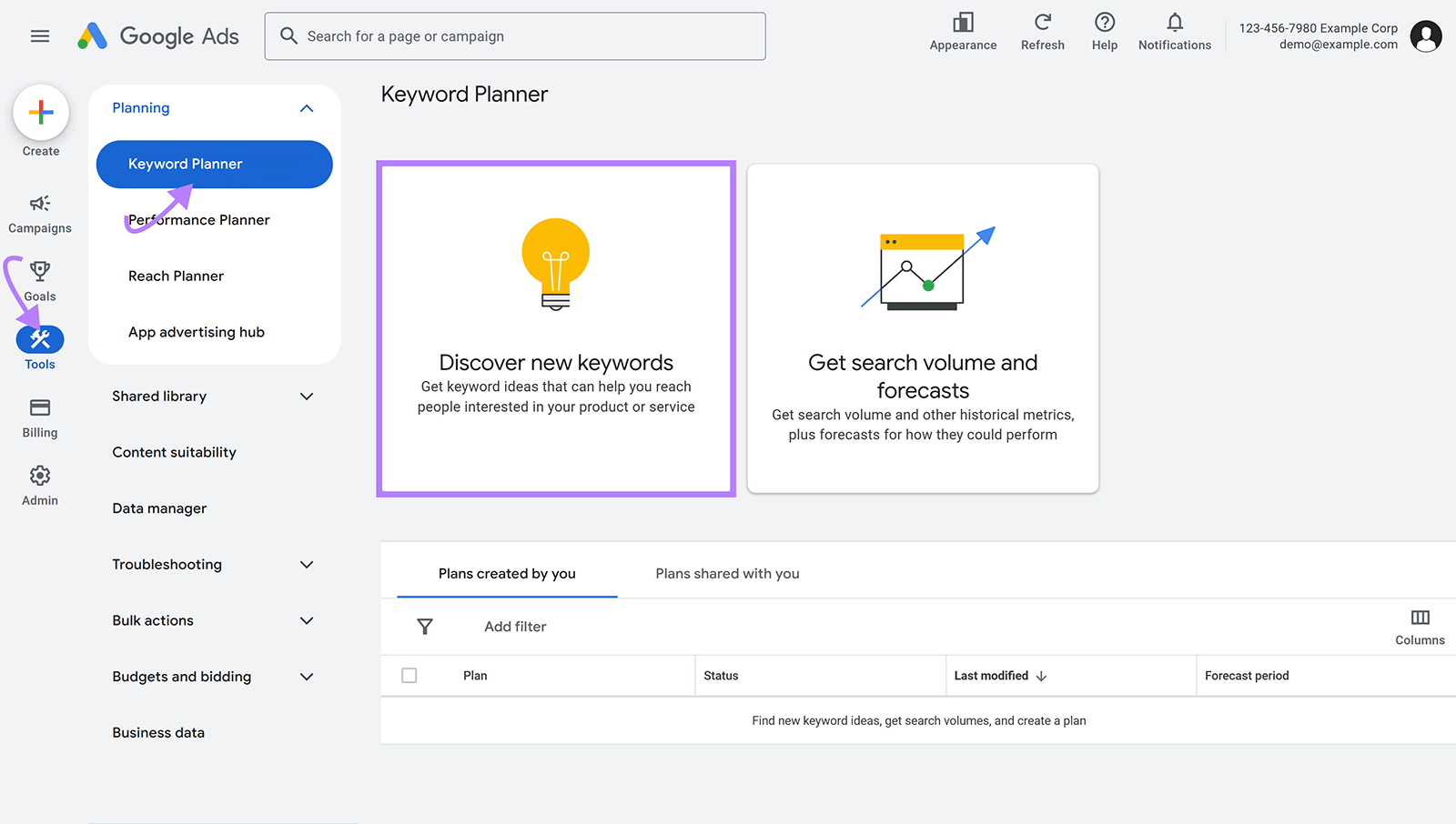Screen dimensions: 1456x824
Task: Open Goals from the left sidebar
Action: (x=39, y=272)
